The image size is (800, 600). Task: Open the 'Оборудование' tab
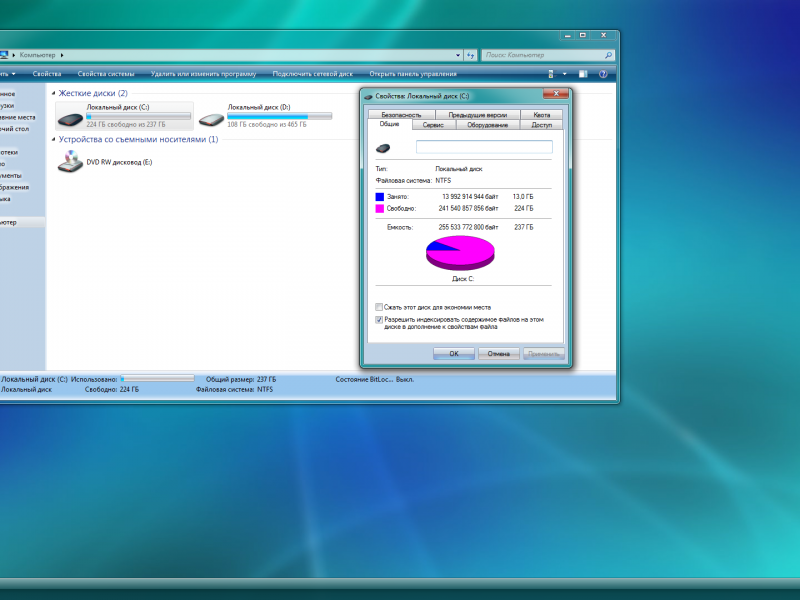tap(487, 125)
